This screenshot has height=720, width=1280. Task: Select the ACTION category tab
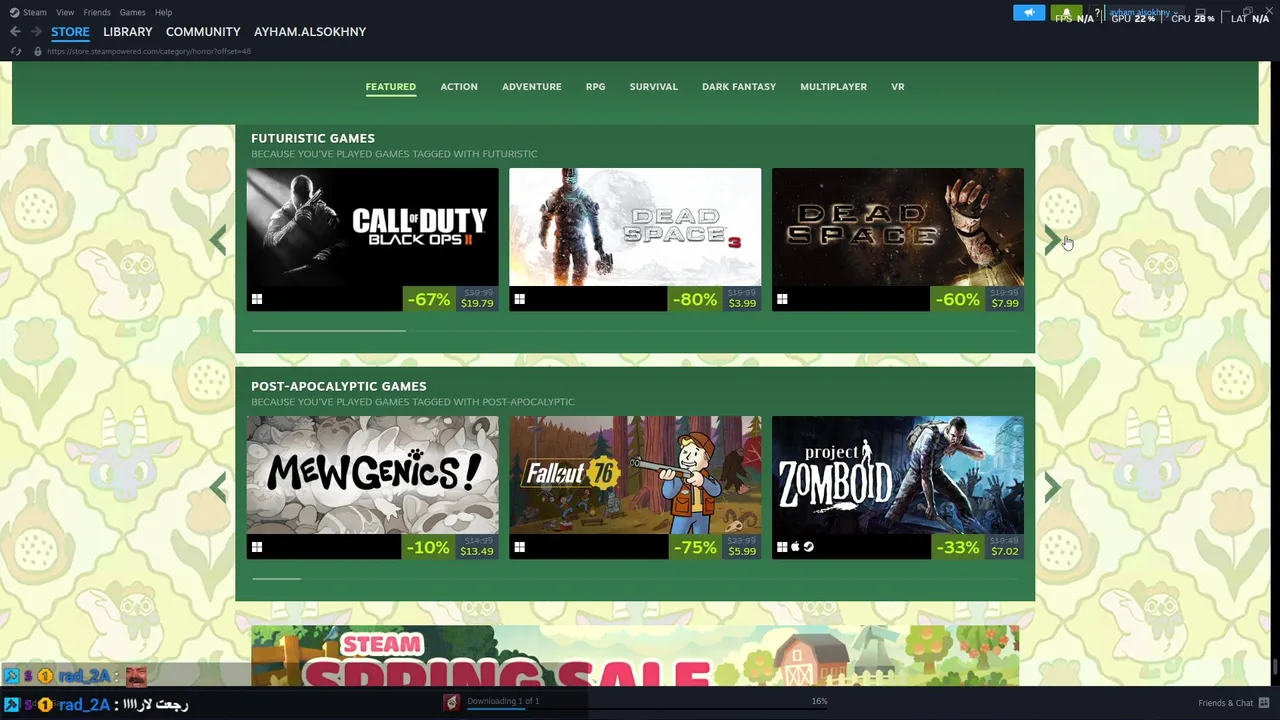[459, 87]
